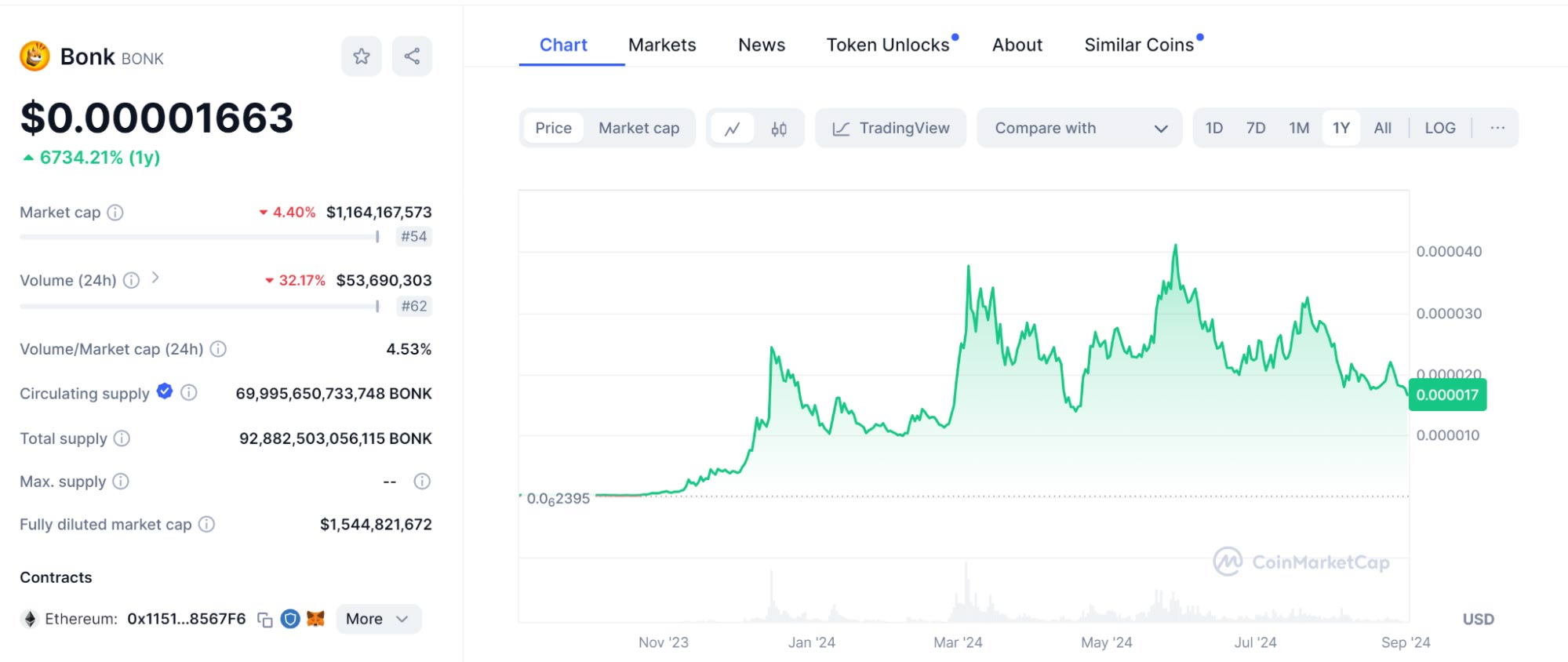Click the starting price label 0.0₆2395
Screen dimensions: 1568x662
click(558, 499)
